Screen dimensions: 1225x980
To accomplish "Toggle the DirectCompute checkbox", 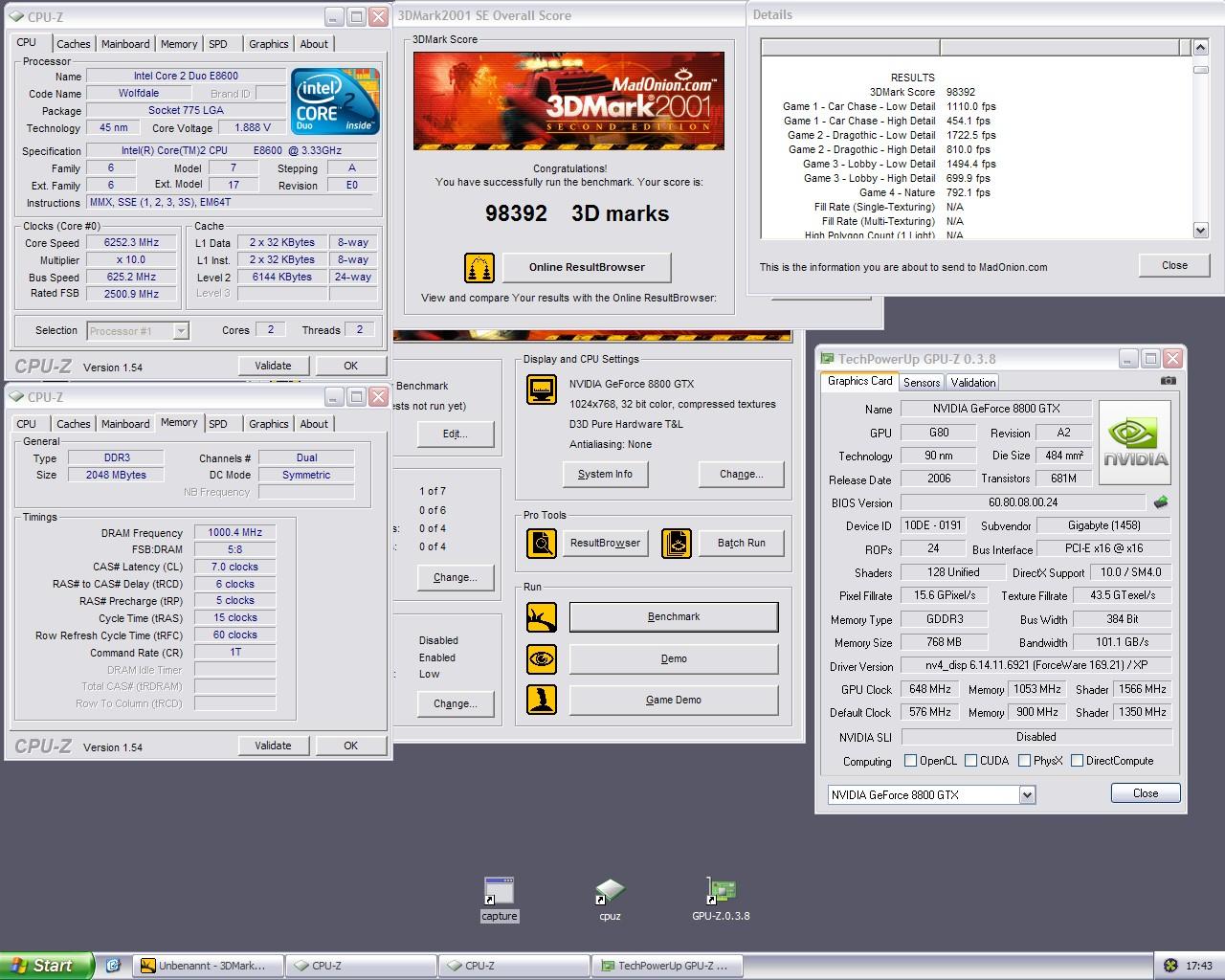I will tap(1077, 761).
